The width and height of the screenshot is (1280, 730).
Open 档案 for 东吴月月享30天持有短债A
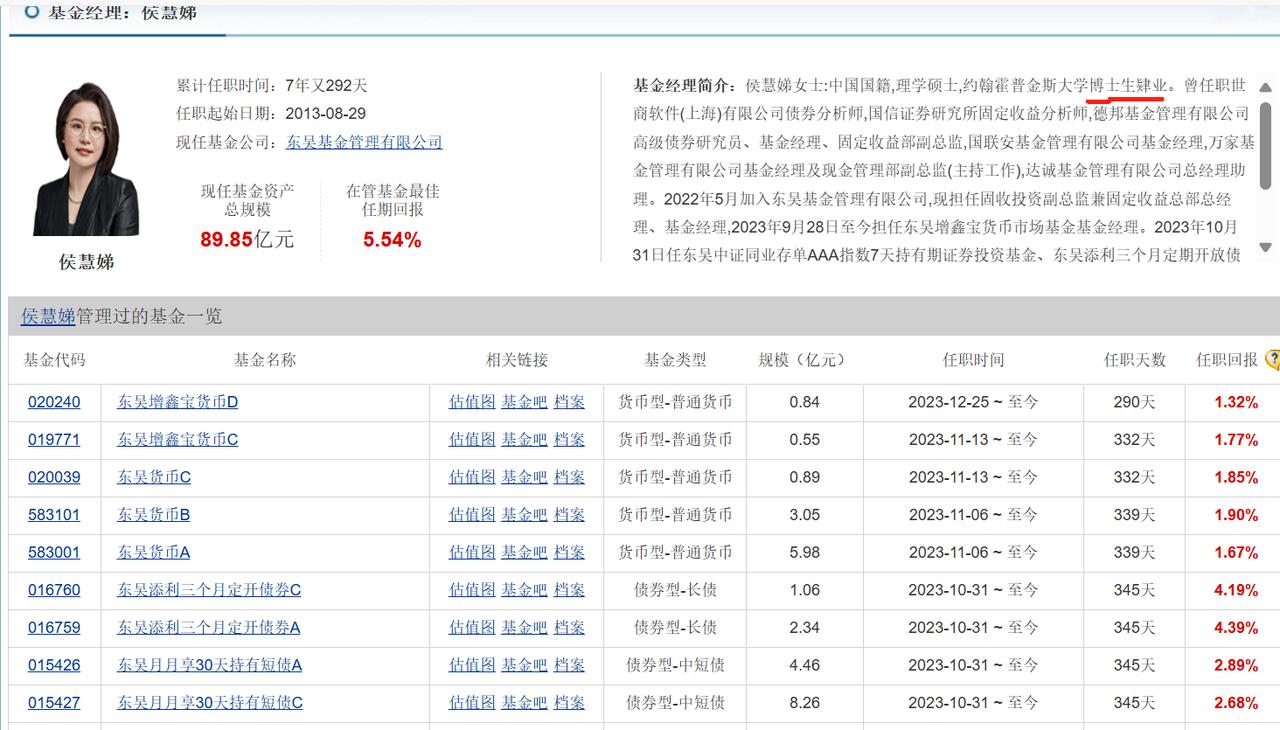click(569, 665)
